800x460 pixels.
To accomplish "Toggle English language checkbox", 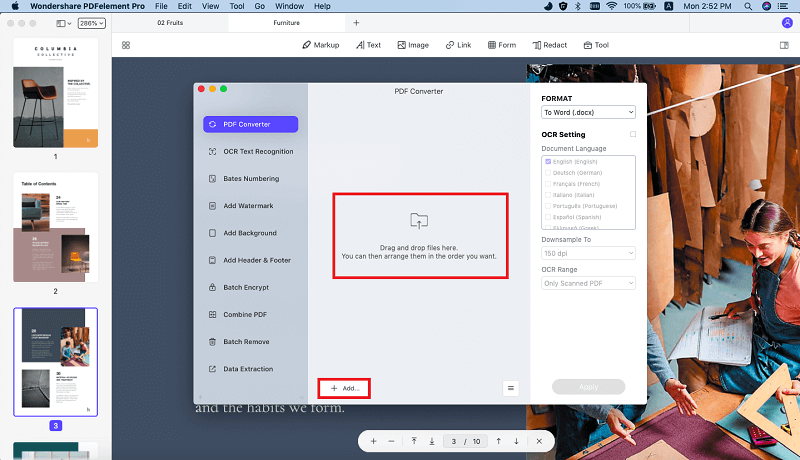I will pos(548,162).
